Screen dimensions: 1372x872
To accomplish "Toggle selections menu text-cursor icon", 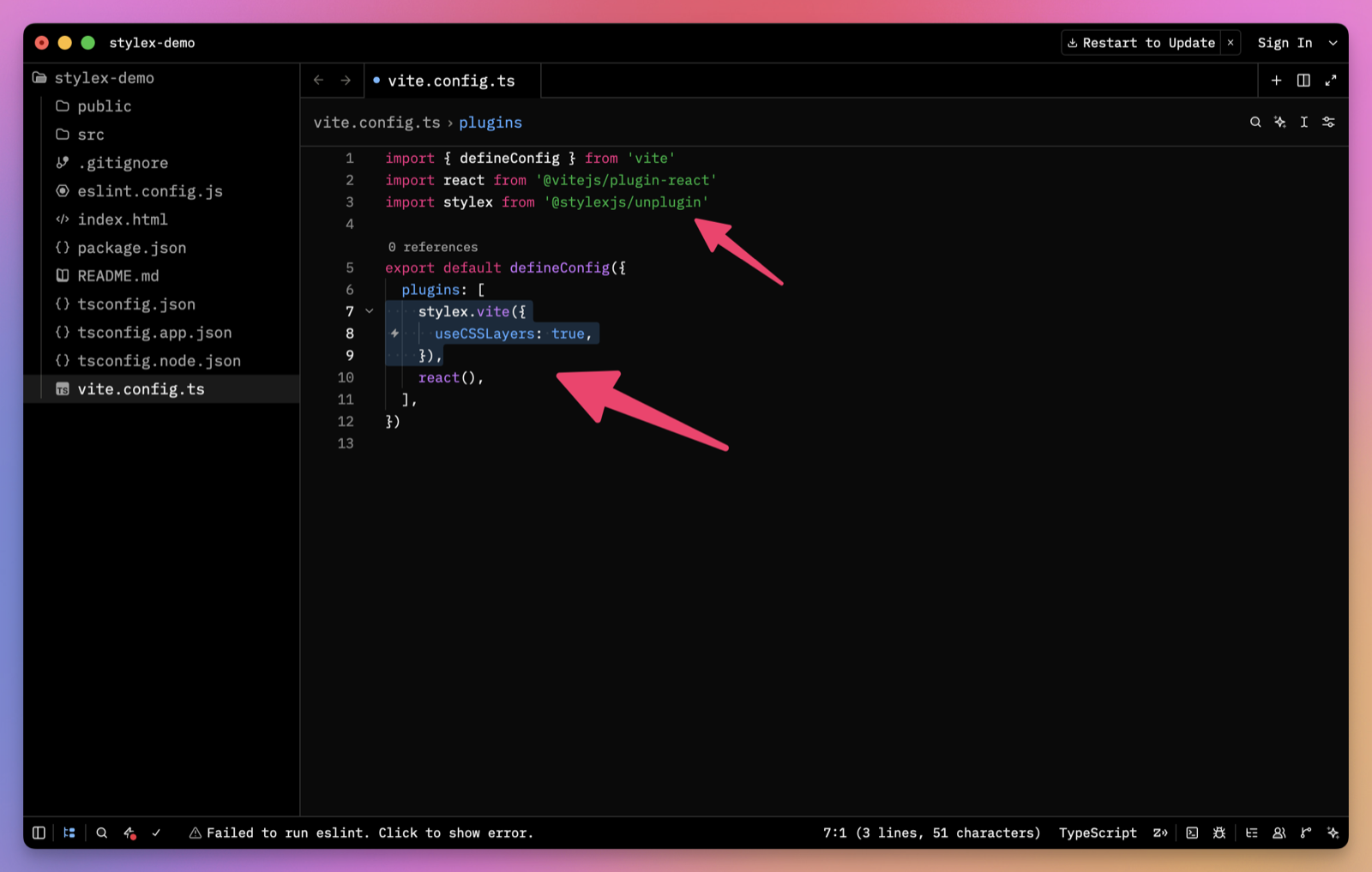I will click(1303, 122).
